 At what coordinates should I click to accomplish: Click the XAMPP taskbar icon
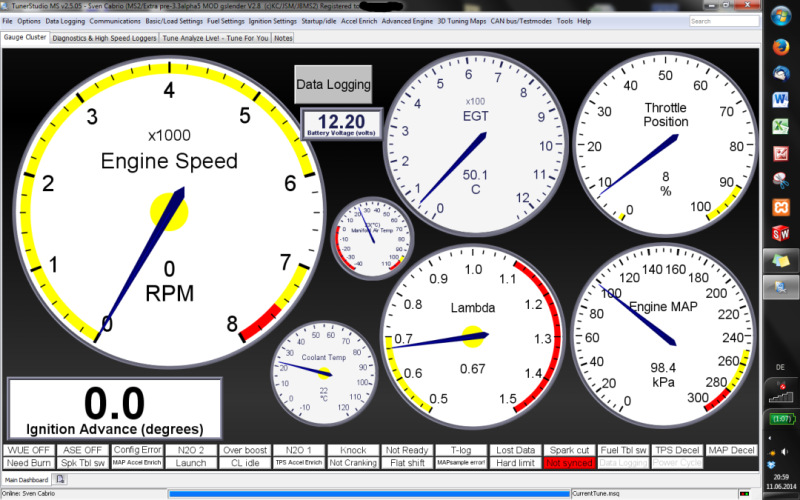779,206
